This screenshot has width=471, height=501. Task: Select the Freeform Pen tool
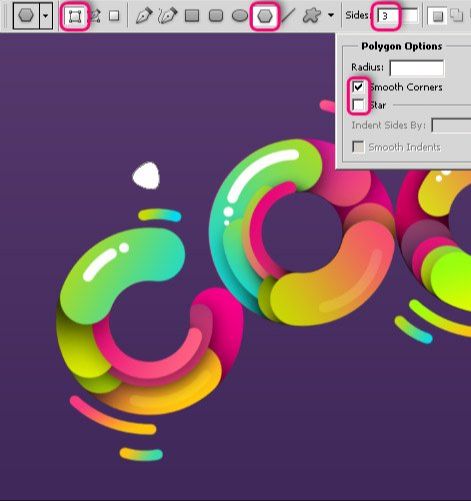click(167, 16)
